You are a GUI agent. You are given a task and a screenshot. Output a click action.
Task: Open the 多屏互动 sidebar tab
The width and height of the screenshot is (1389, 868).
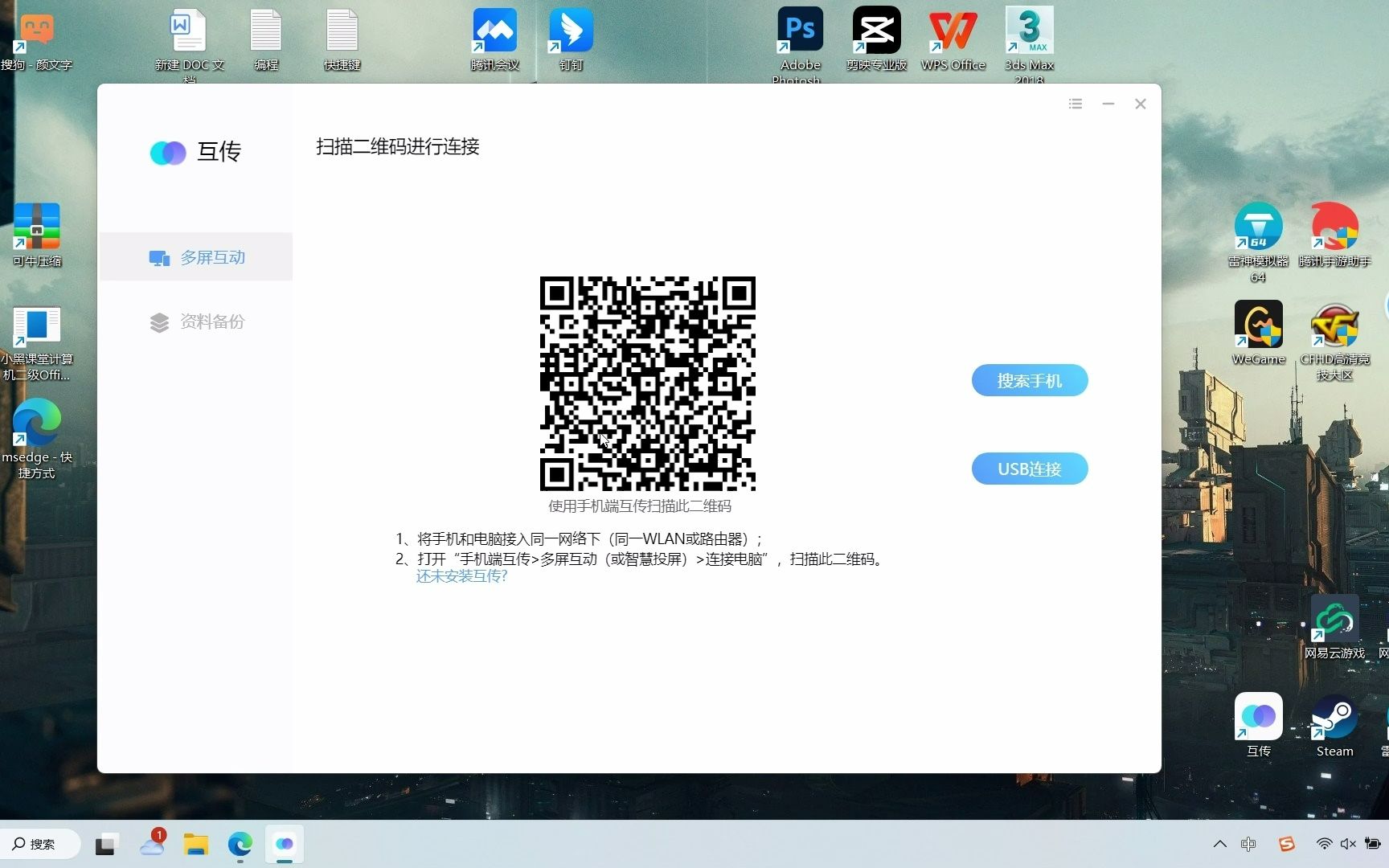pos(196,257)
